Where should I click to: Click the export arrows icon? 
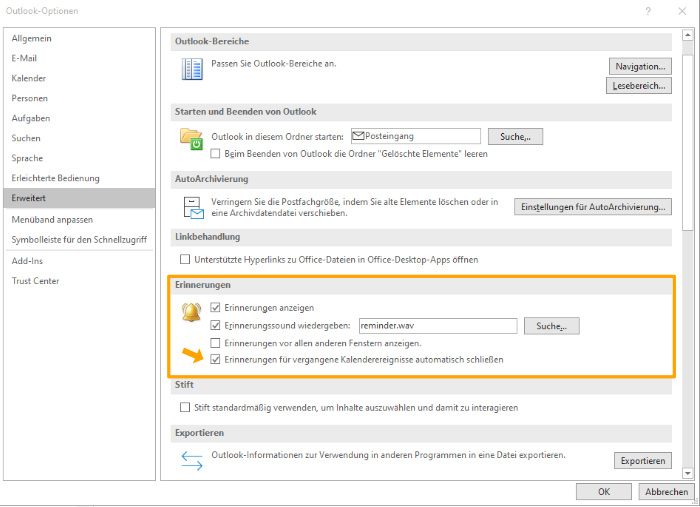point(191,459)
